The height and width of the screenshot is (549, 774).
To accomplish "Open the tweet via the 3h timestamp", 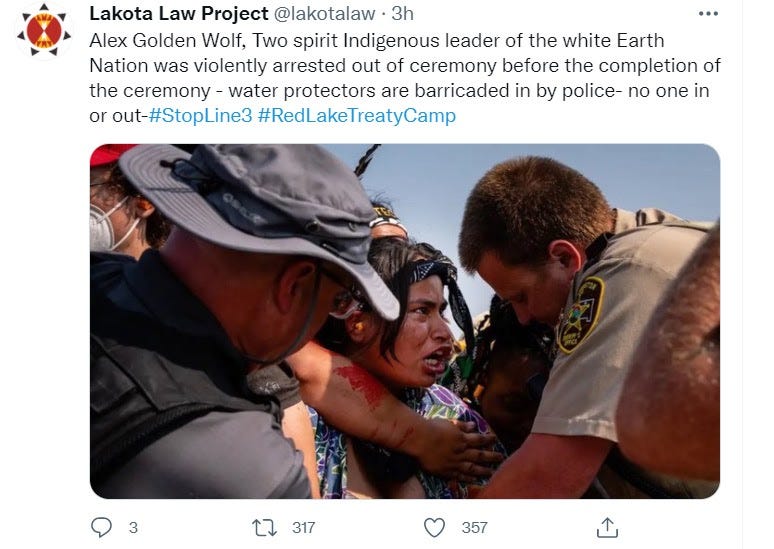I will [403, 14].
